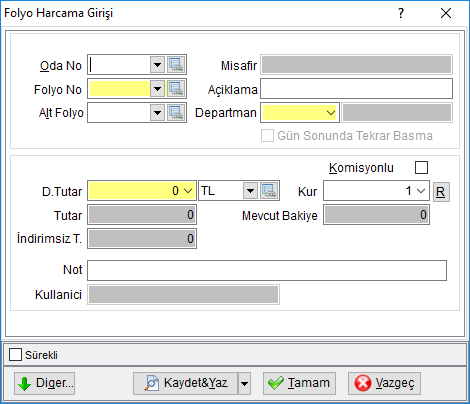
Task: Toggle the Sürekli checkbox
Action: [x=15, y=355]
